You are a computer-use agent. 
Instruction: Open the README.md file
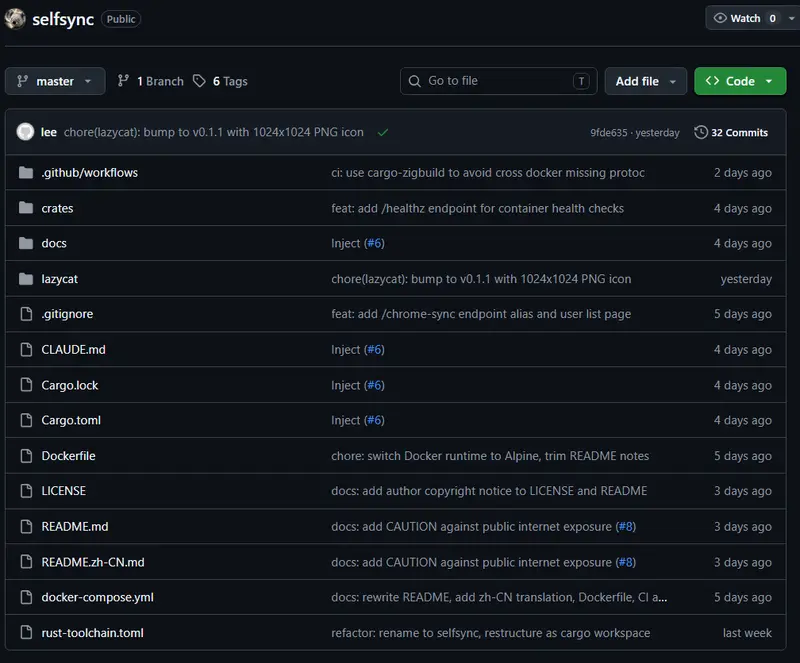(75, 527)
